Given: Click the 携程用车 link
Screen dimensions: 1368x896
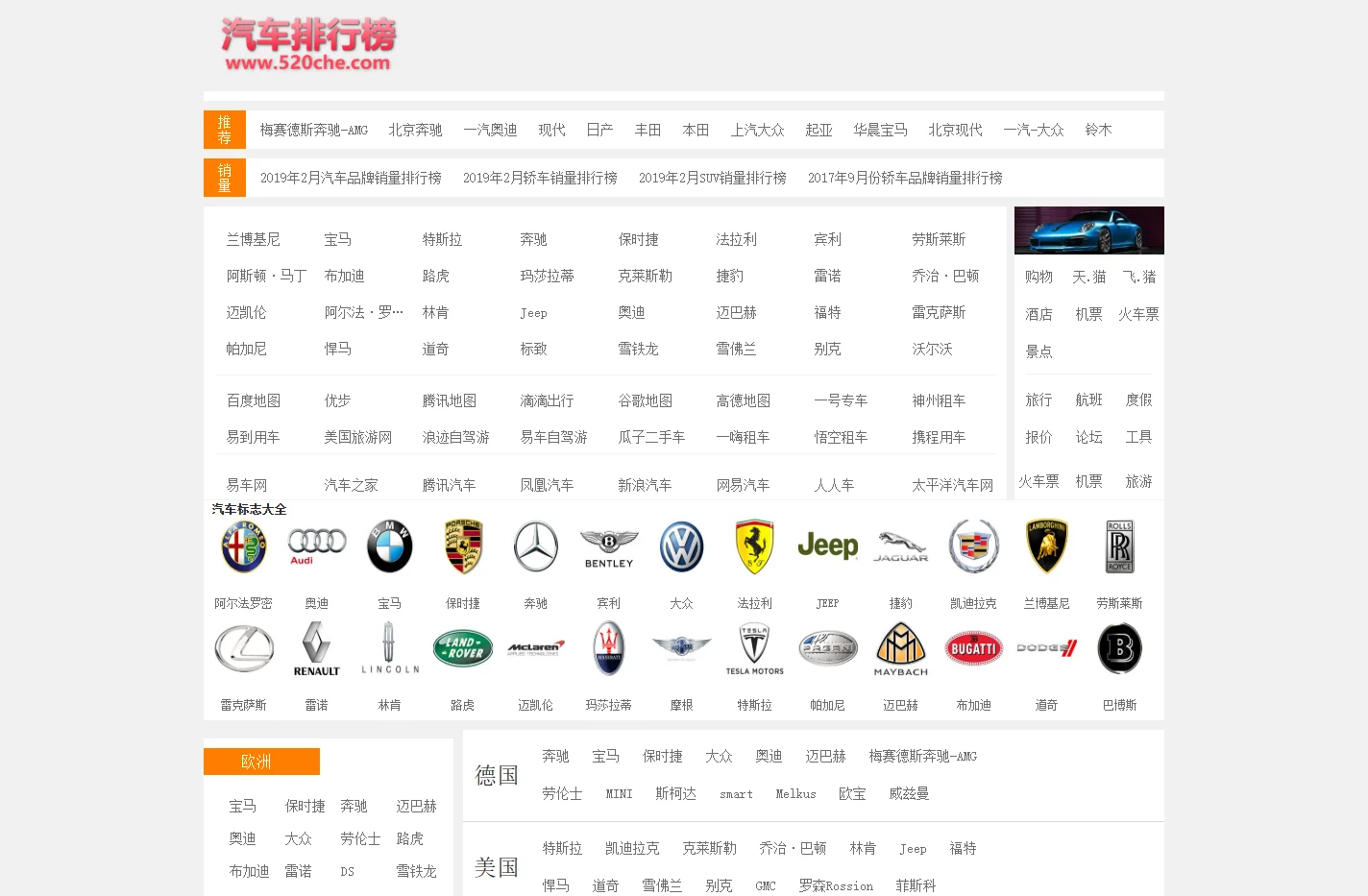Looking at the screenshot, I should click(x=939, y=437).
